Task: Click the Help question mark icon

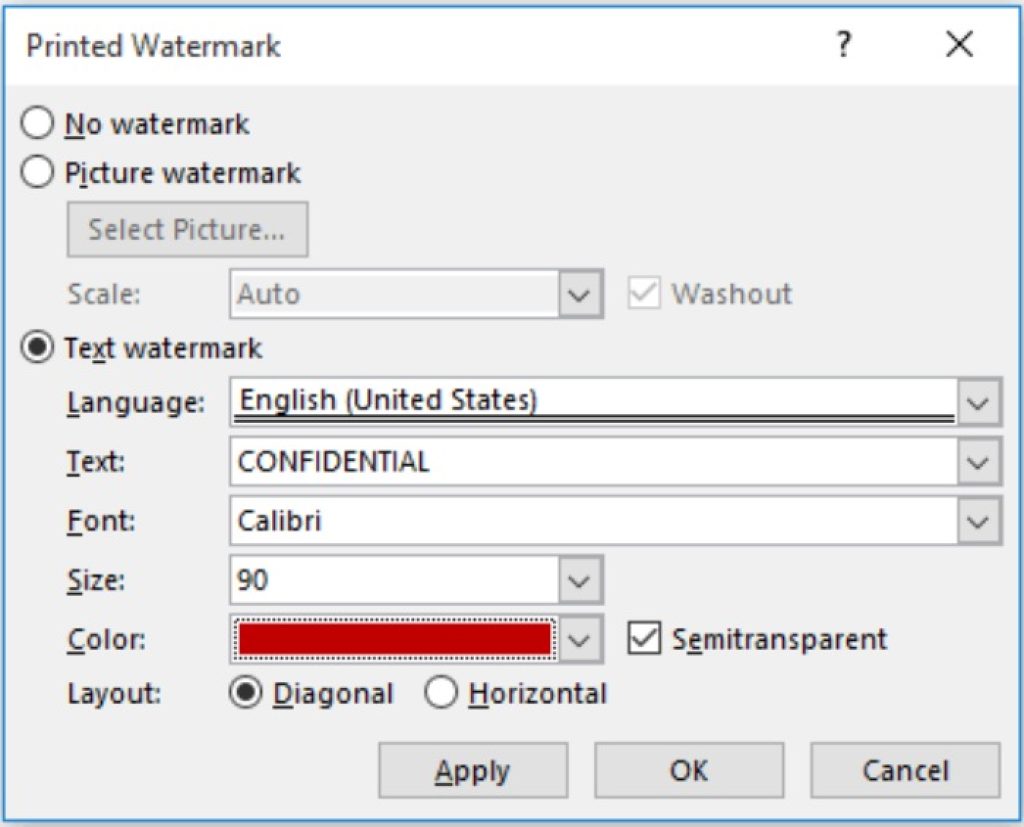Action: click(843, 45)
